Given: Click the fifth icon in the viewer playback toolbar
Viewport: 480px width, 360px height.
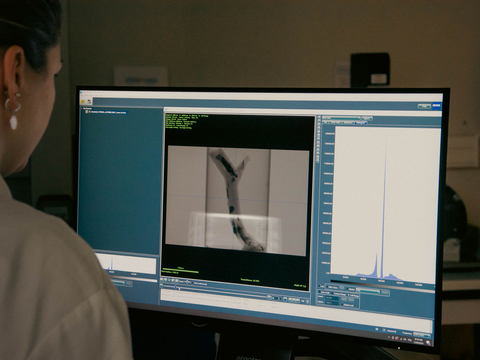Looking at the screenshot, I should [x=177, y=281].
